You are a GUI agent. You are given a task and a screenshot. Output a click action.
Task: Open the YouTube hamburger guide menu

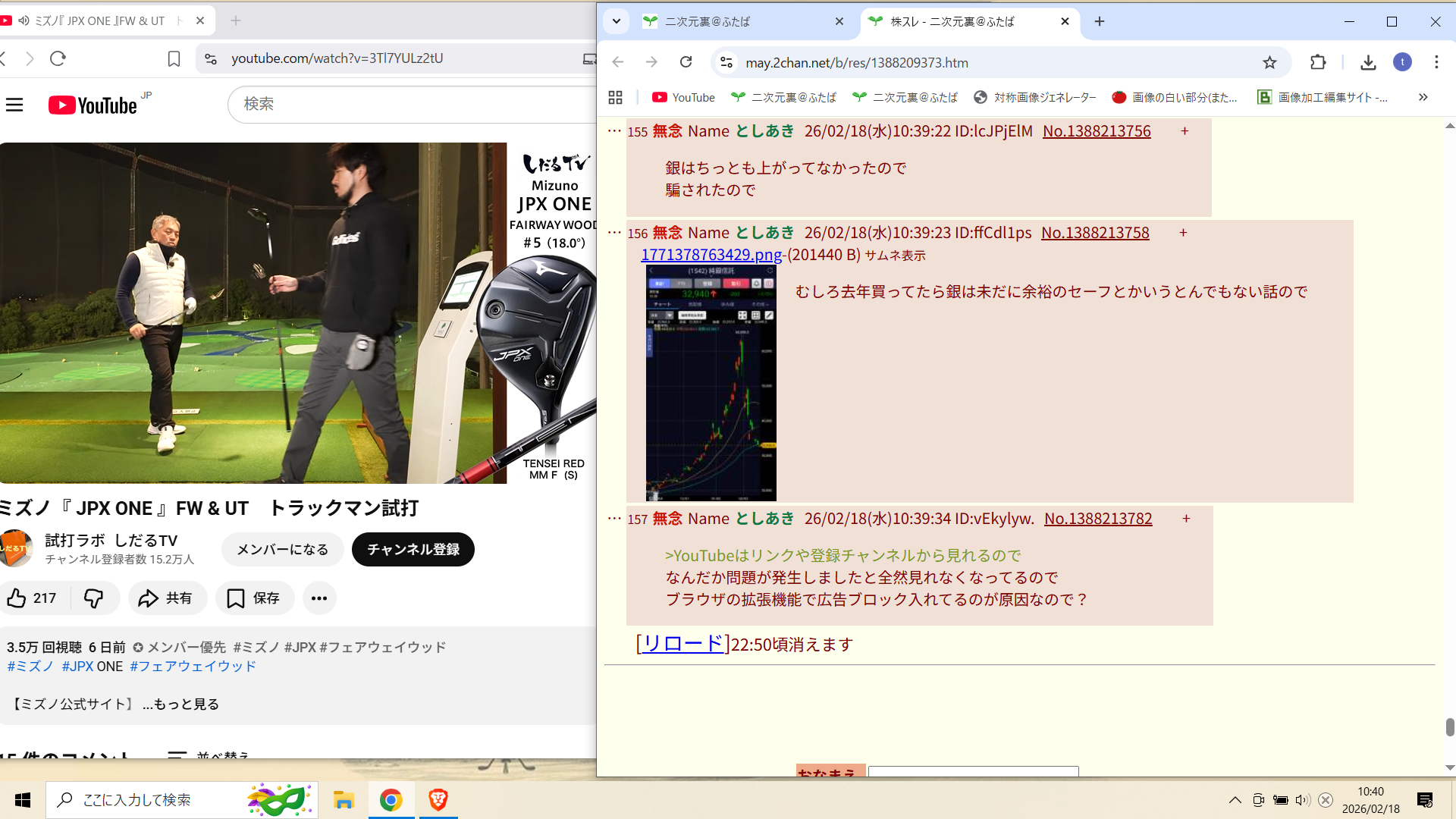14,105
